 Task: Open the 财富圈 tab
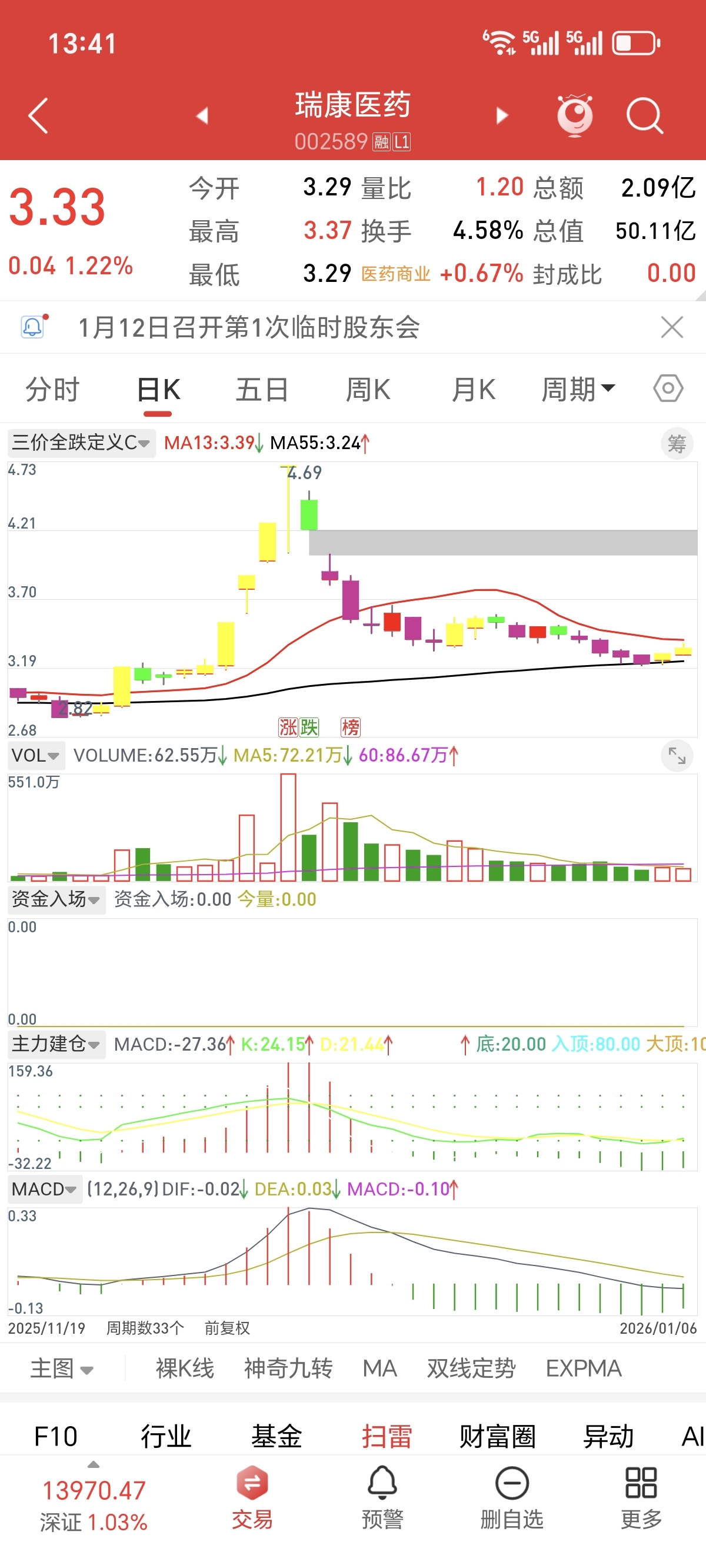(x=498, y=1437)
